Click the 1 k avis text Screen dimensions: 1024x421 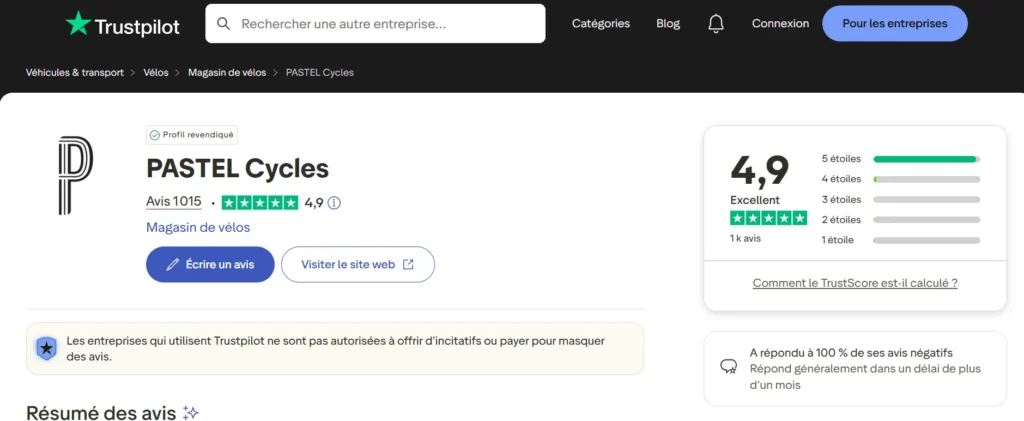pyautogui.click(x=745, y=238)
